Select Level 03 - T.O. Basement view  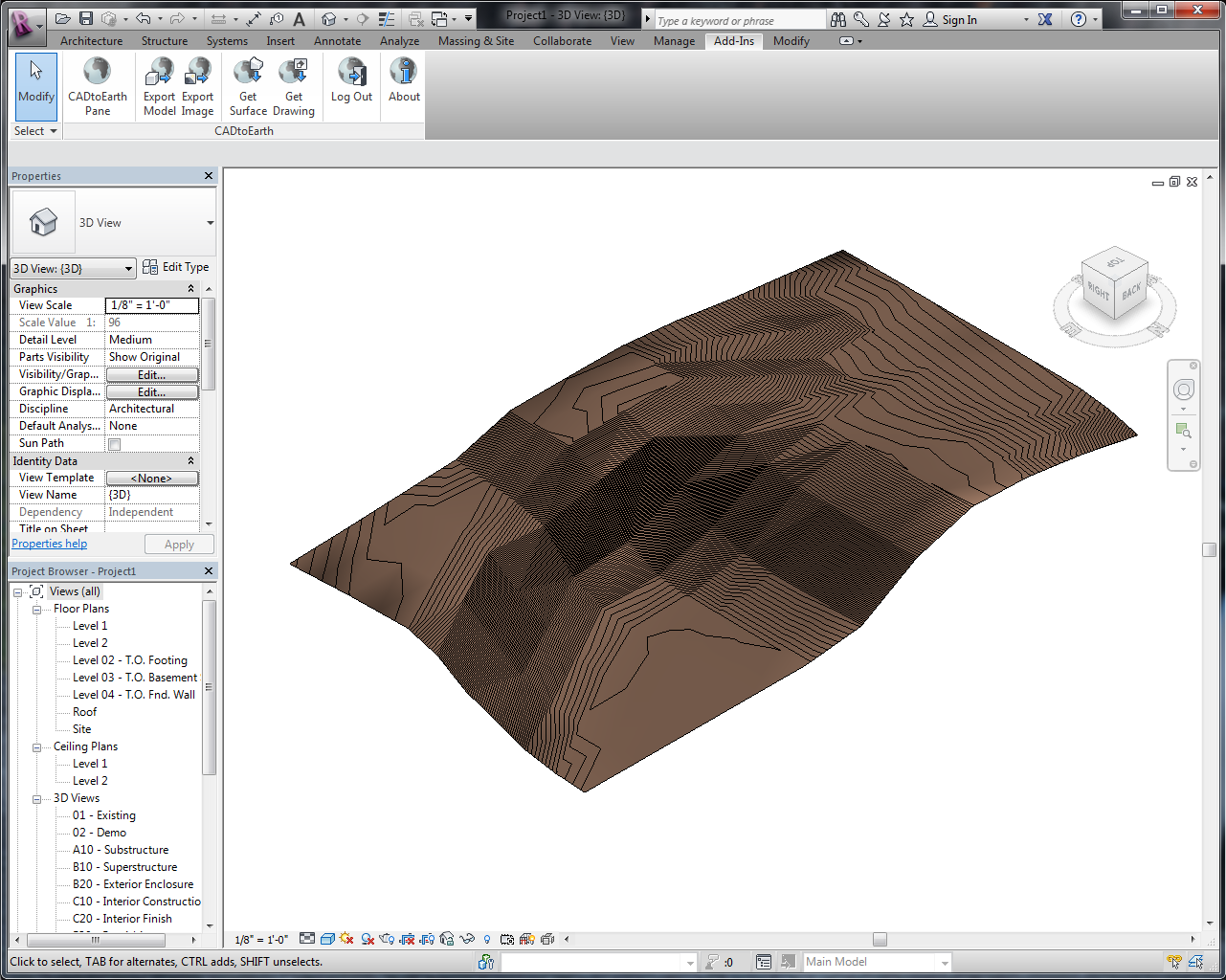coord(135,678)
